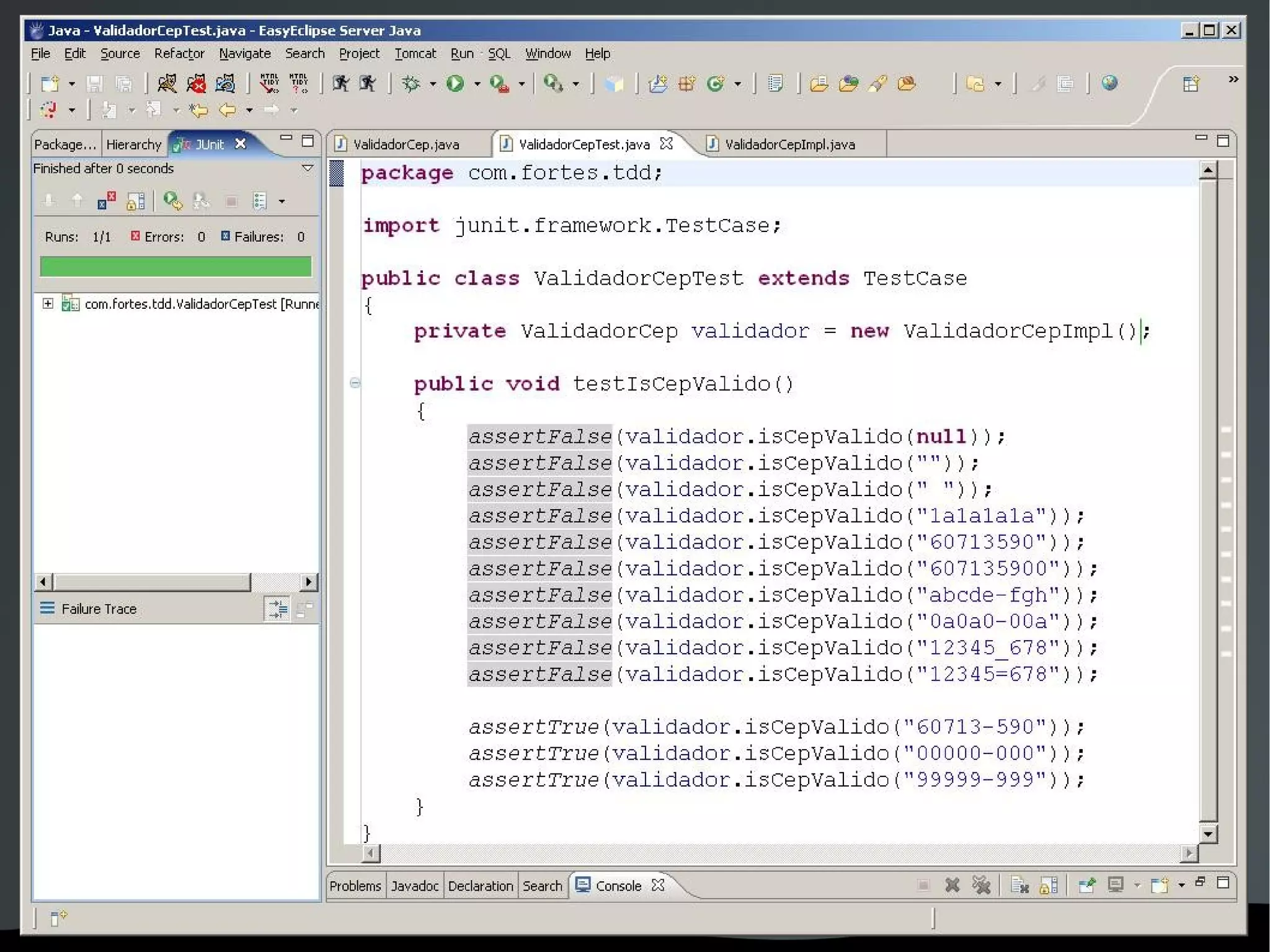The width and height of the screenshot is (1270, 952).
Task: Click the Restart Tomcat toolbar icon
Action: coord(225,83)
